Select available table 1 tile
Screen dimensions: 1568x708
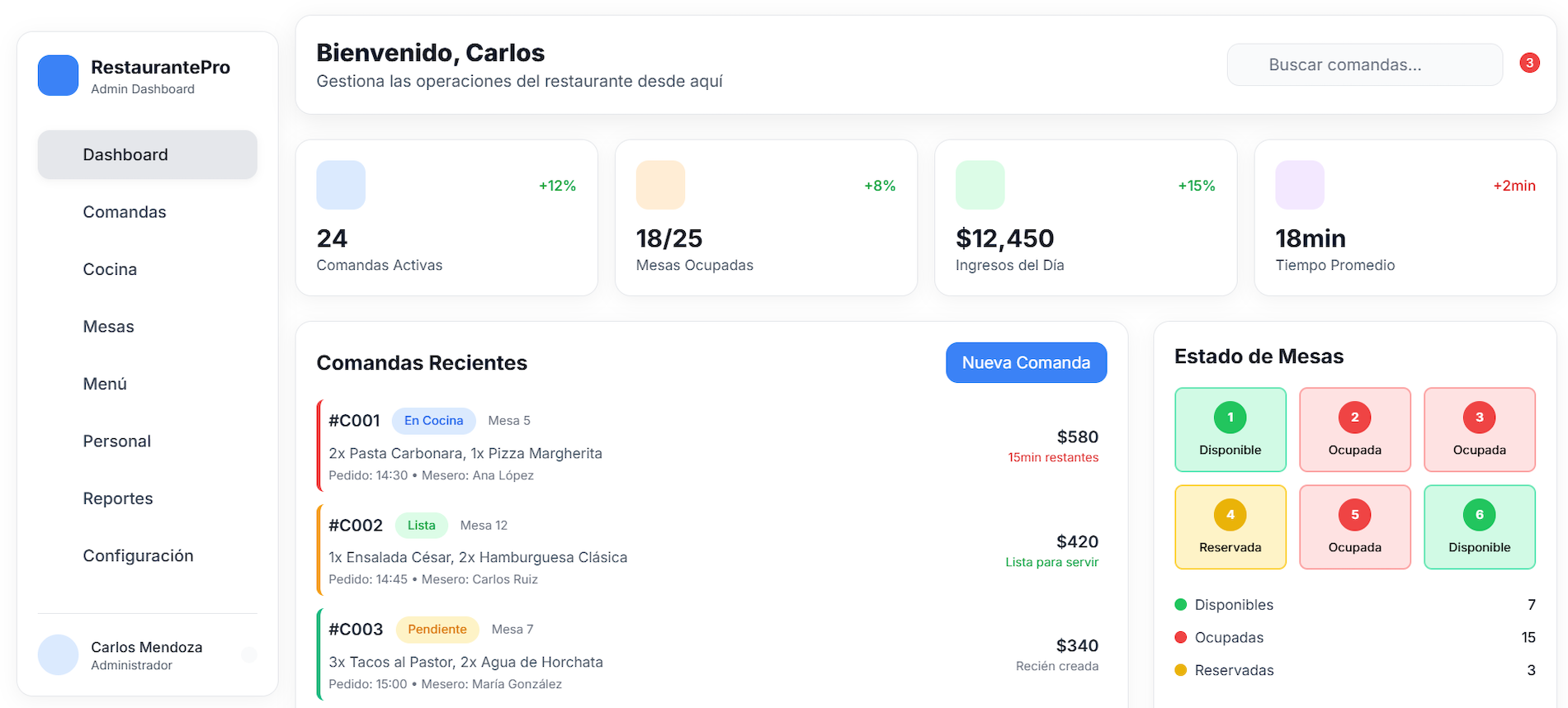(1230, 430)
